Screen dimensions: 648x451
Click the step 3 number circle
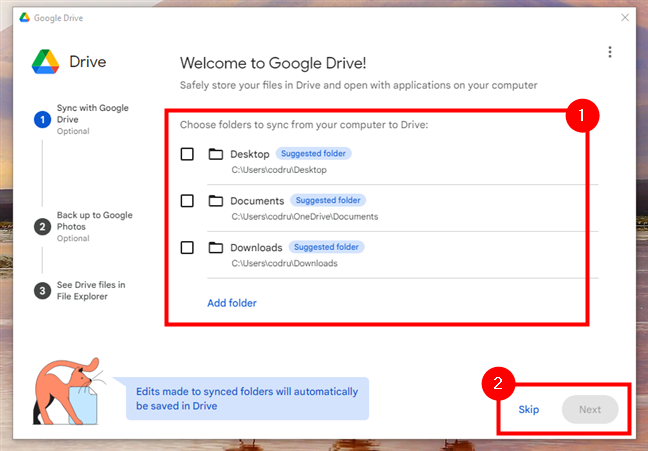(42, 291)
